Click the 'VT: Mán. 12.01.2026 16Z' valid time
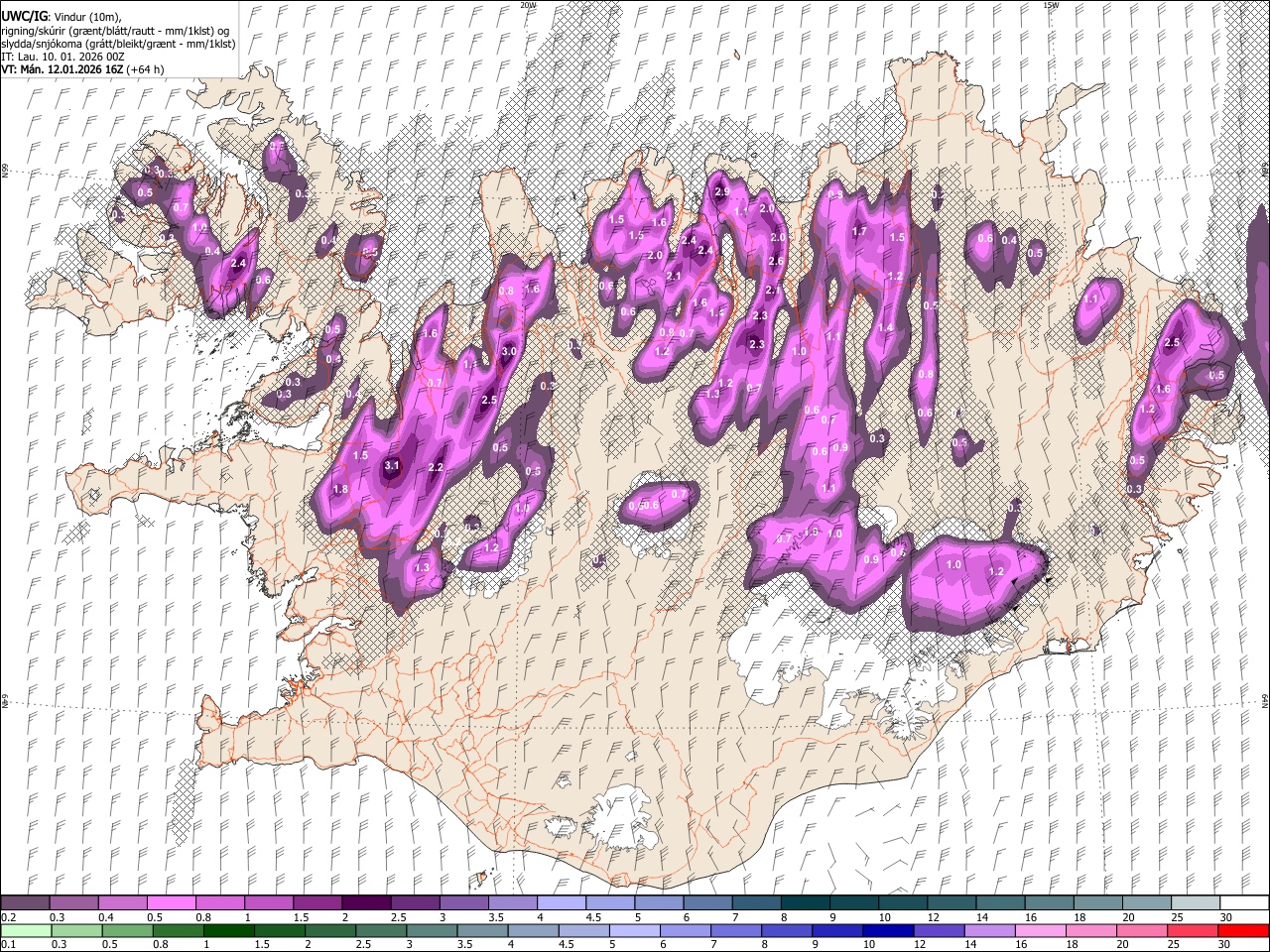1270x952 pixels. (61, 69)
